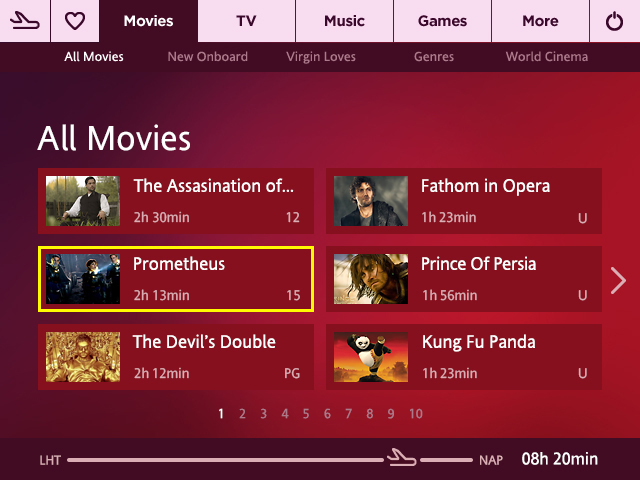Switch to the TV tab
The width and height of the screenshot is (640, 480).
click(246, 21)
